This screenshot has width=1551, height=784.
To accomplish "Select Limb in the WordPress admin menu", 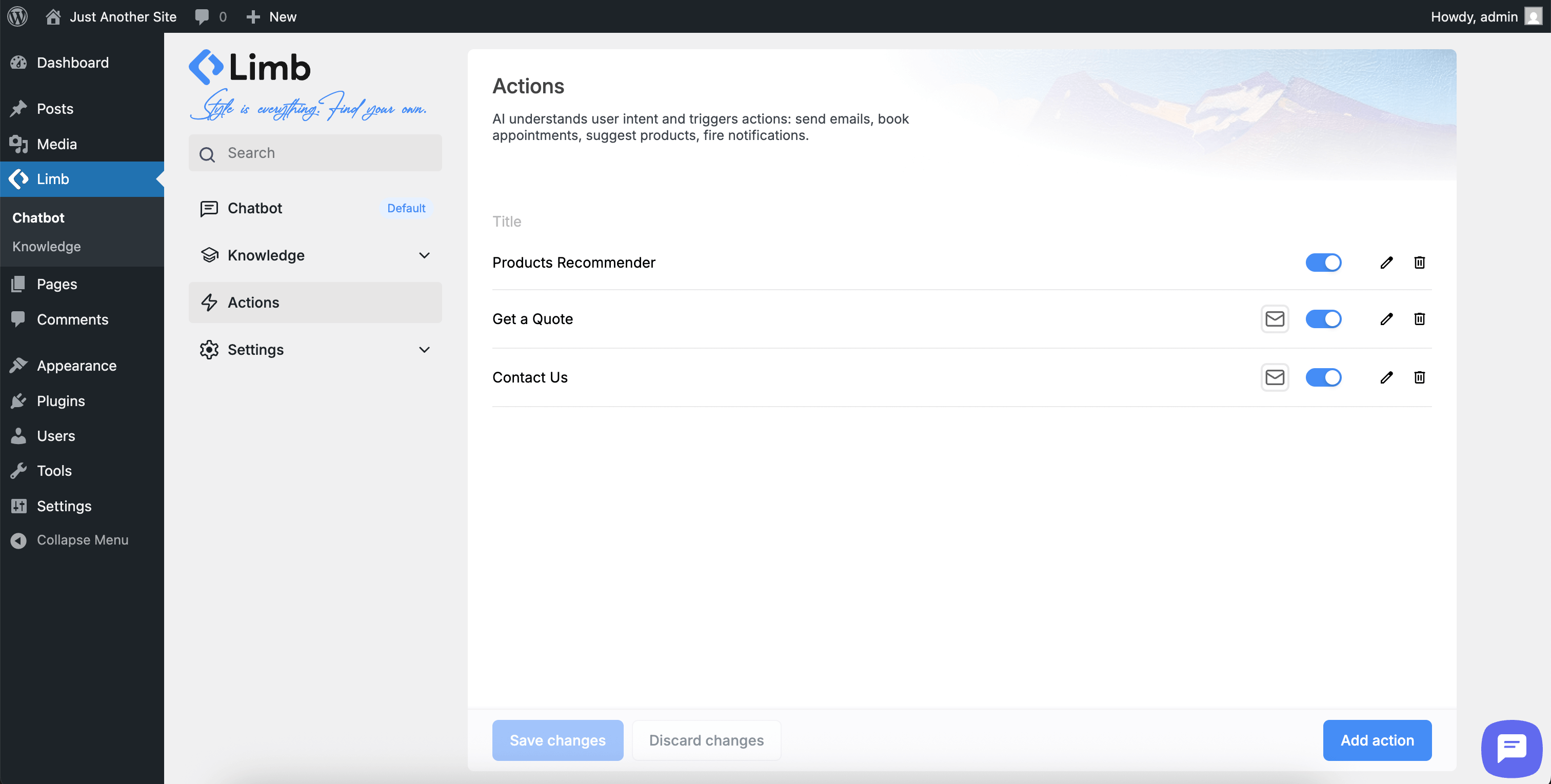I will pyautogui.click(x=53, y=179).
